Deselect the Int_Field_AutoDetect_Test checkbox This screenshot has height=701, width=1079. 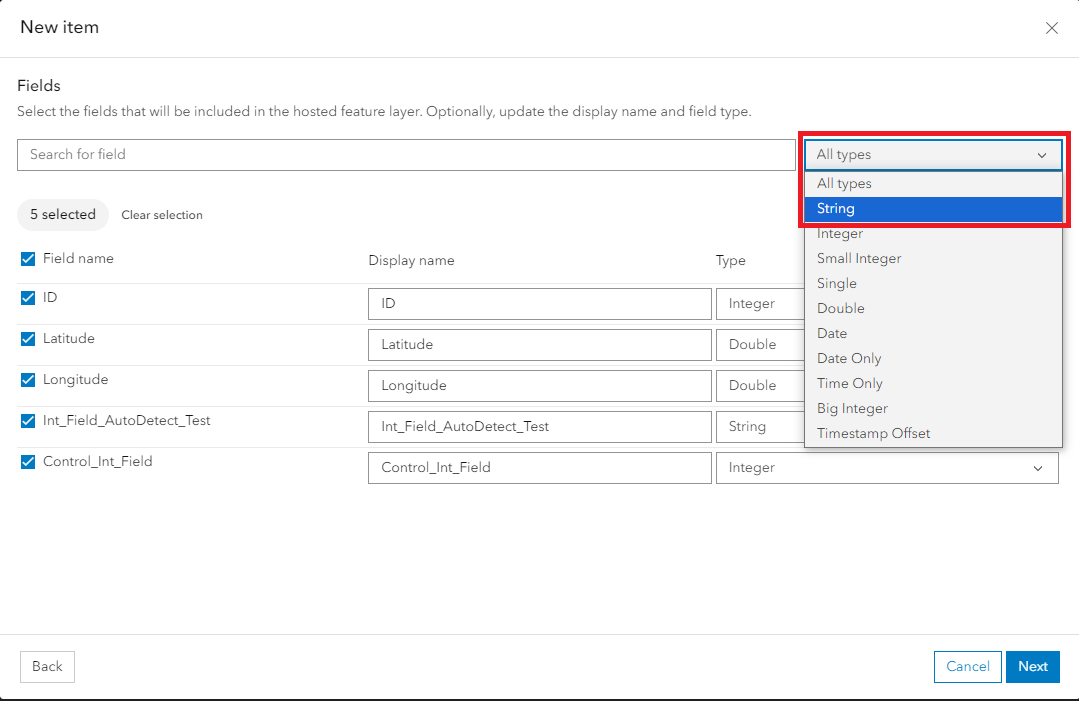(28, 421)
